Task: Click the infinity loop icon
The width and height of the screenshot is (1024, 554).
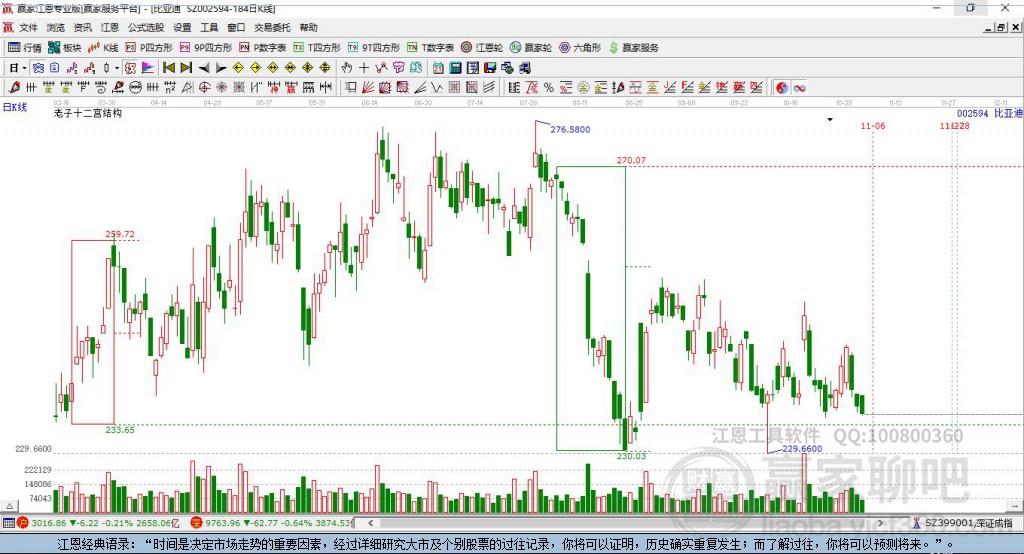Action: pos(799,88)
